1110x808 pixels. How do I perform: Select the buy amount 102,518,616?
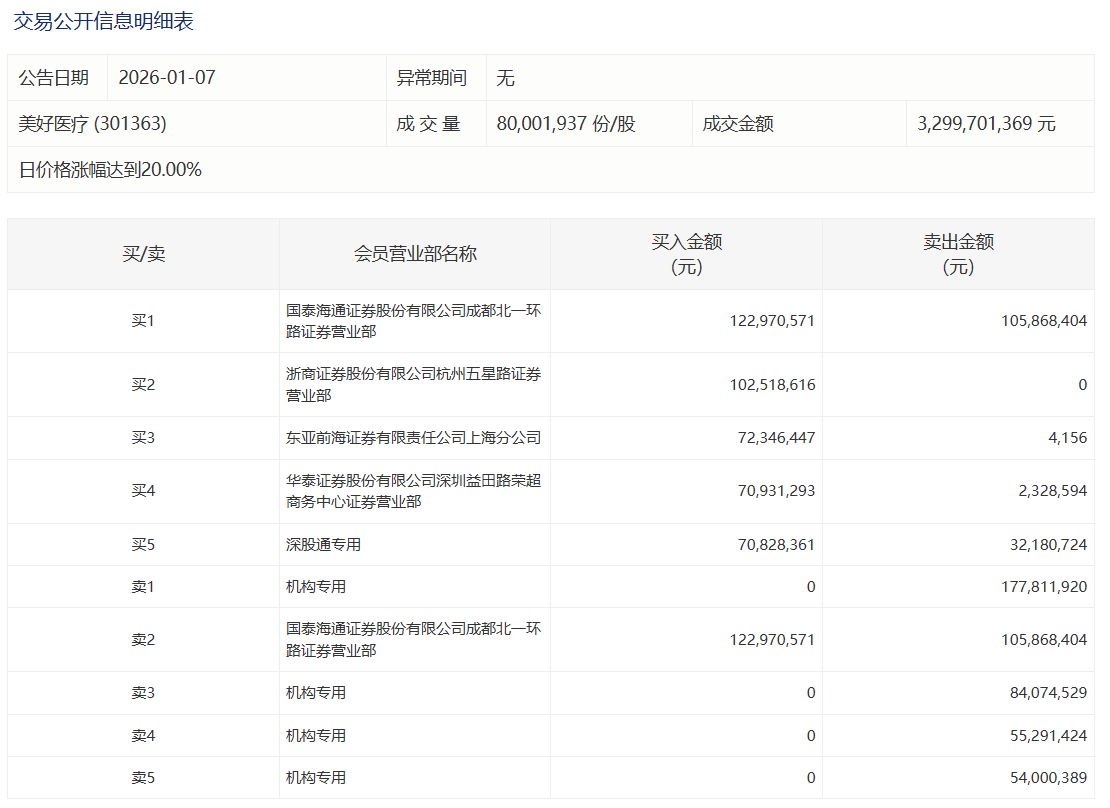[x=772, y=384]
